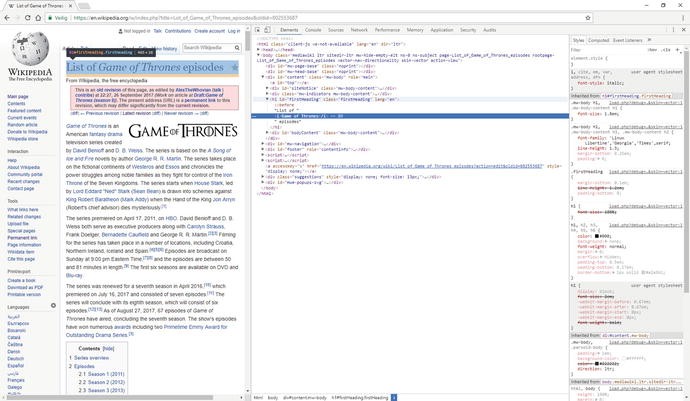Reload the page with the refresh icon
The width and height of the screenshot is (690, 401).
coord(28,18)
